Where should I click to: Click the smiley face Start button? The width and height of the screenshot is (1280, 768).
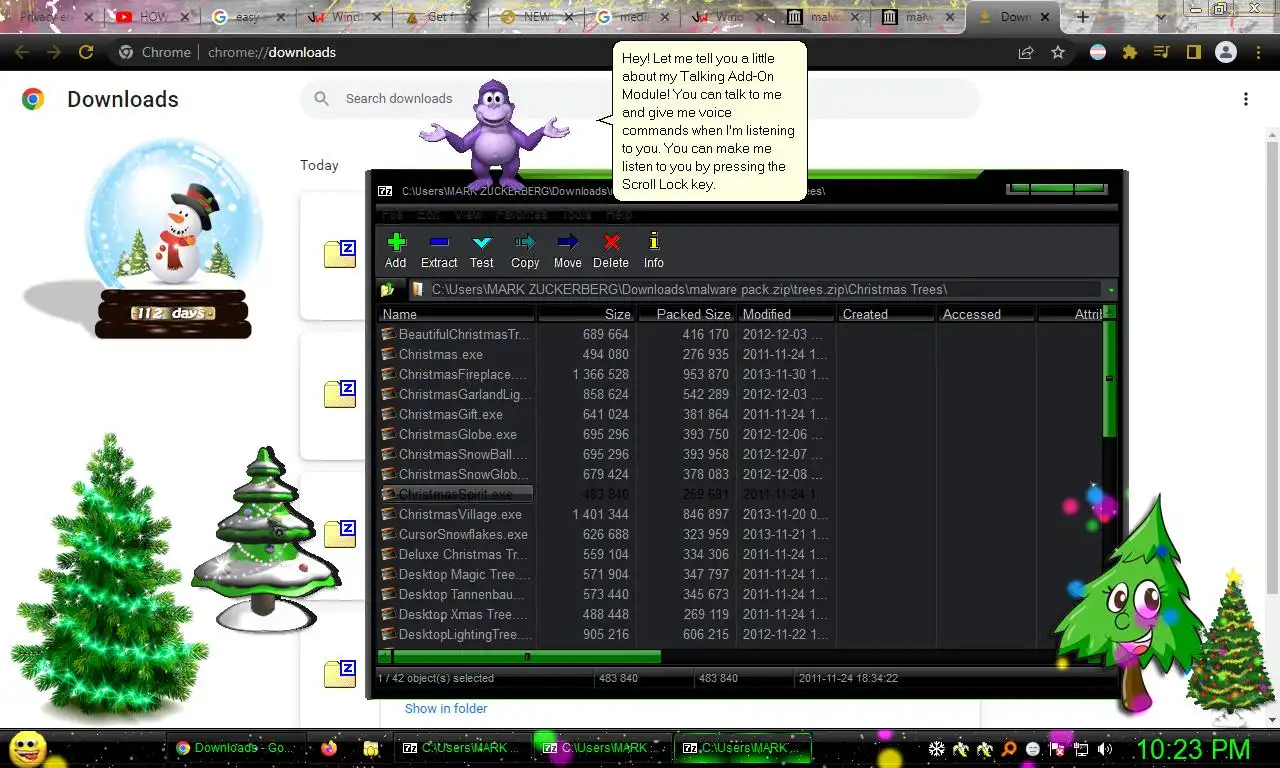[27, 748]
